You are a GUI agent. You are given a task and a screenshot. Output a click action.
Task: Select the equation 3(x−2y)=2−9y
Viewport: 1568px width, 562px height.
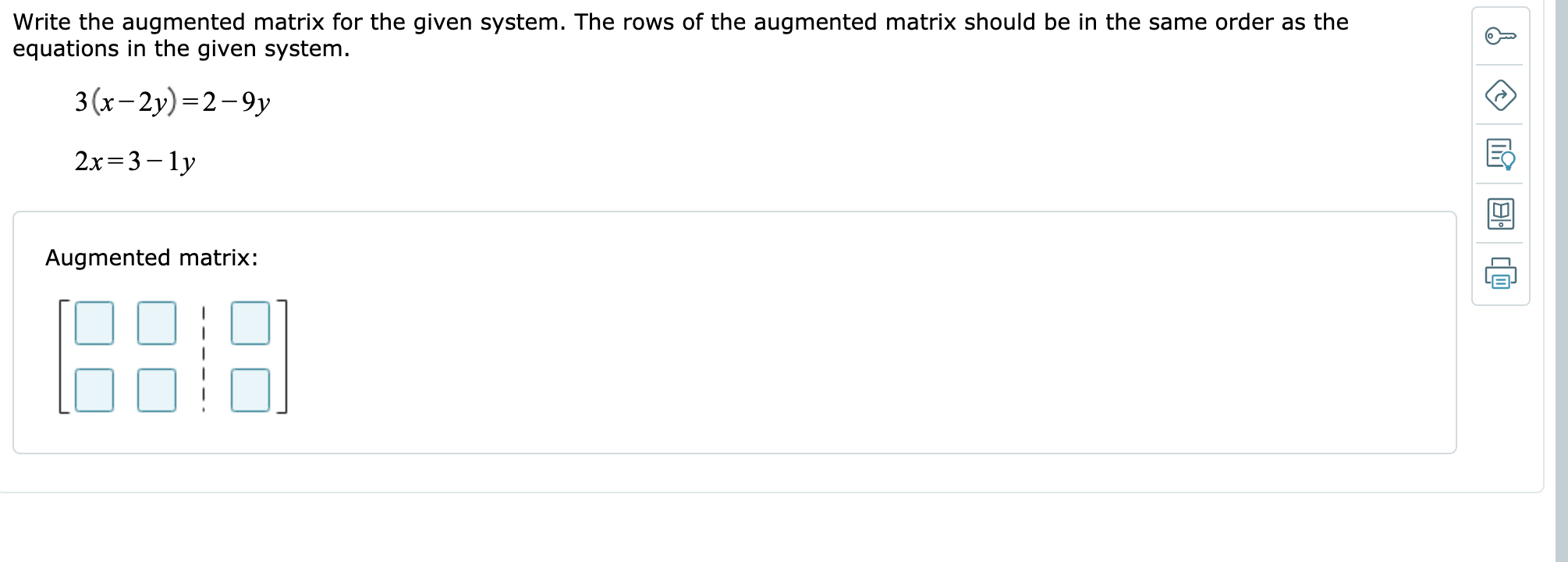pos(170,101)
